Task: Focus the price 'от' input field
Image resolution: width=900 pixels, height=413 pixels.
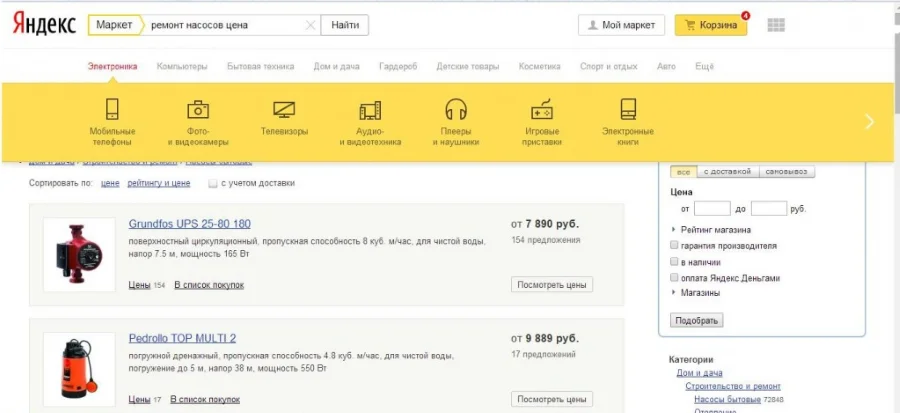Action: pyautogui.click(x=712, y=209)
